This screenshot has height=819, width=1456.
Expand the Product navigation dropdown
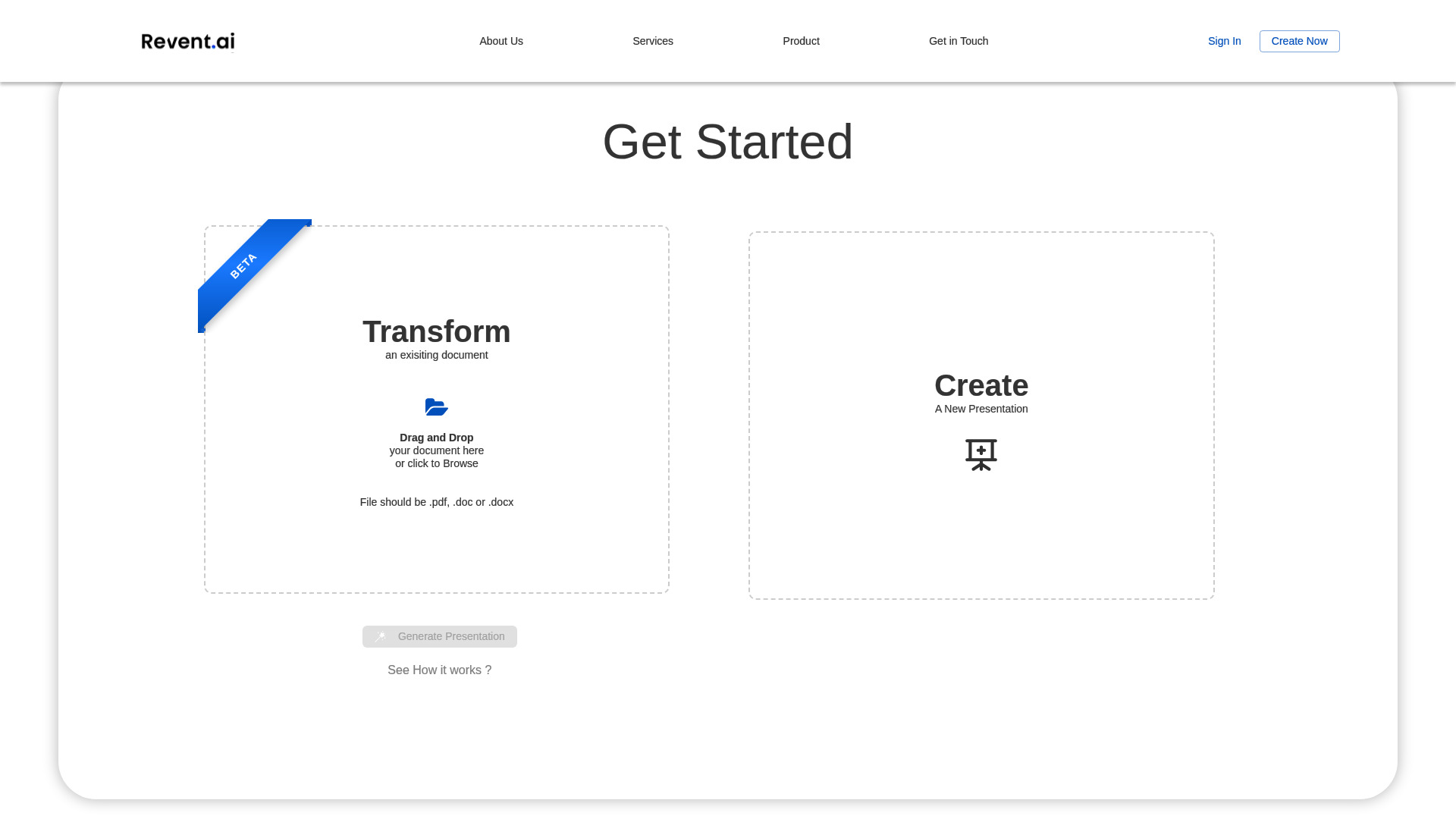[x=800, y=41]
